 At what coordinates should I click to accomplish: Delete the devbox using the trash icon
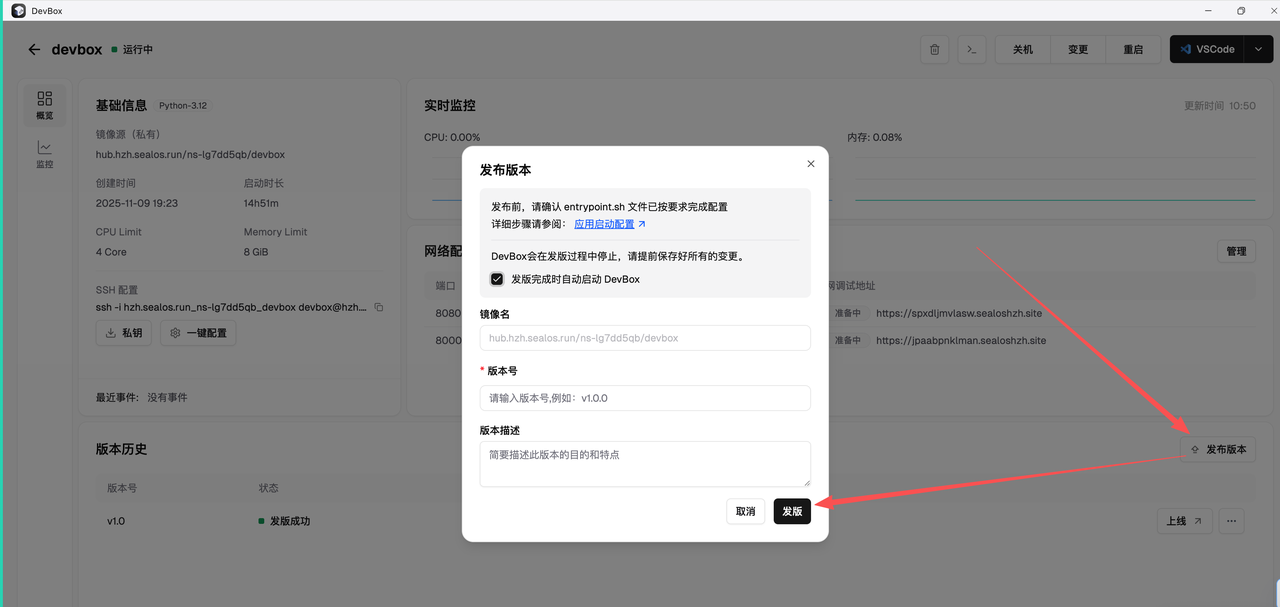pyautogui.click(x=934, y=48)
